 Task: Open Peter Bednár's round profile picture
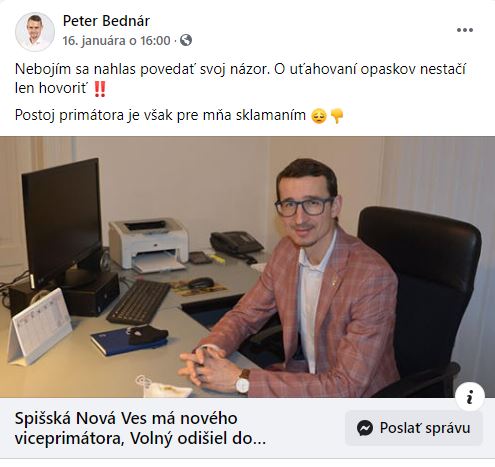point(35,32)
